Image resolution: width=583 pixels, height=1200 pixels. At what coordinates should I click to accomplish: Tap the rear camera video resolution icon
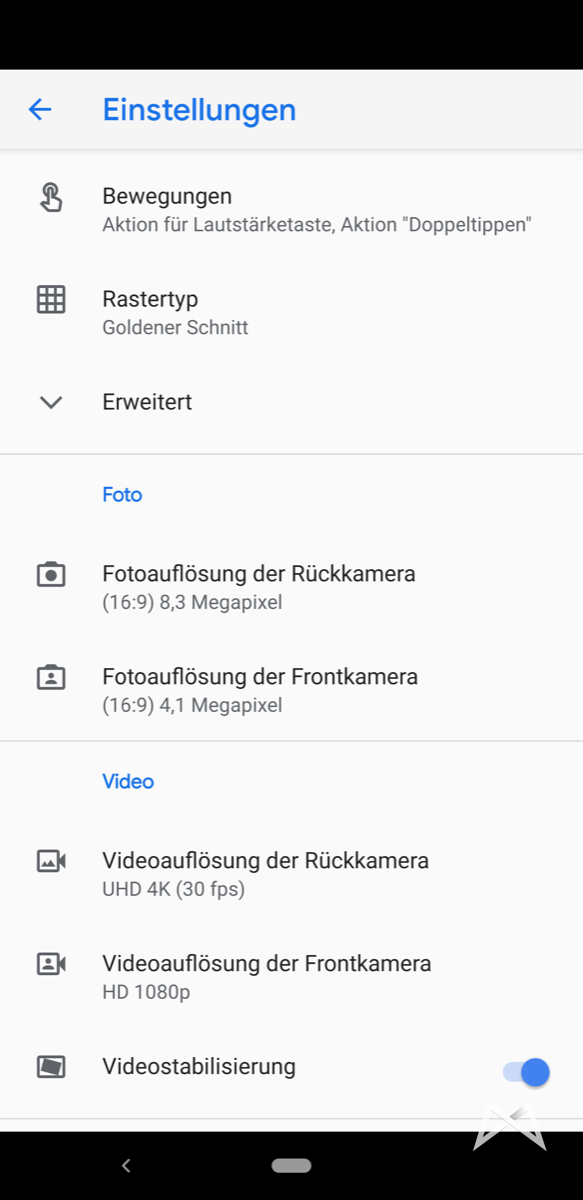click(51, 861)
